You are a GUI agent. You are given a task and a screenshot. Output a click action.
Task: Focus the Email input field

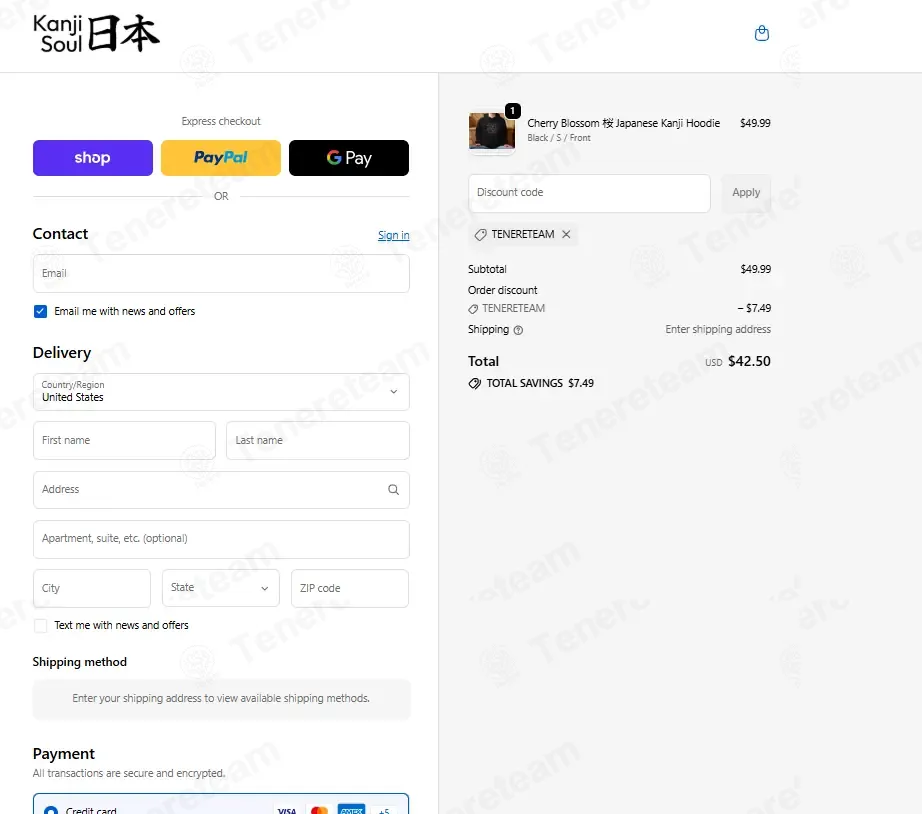(221, 273)
